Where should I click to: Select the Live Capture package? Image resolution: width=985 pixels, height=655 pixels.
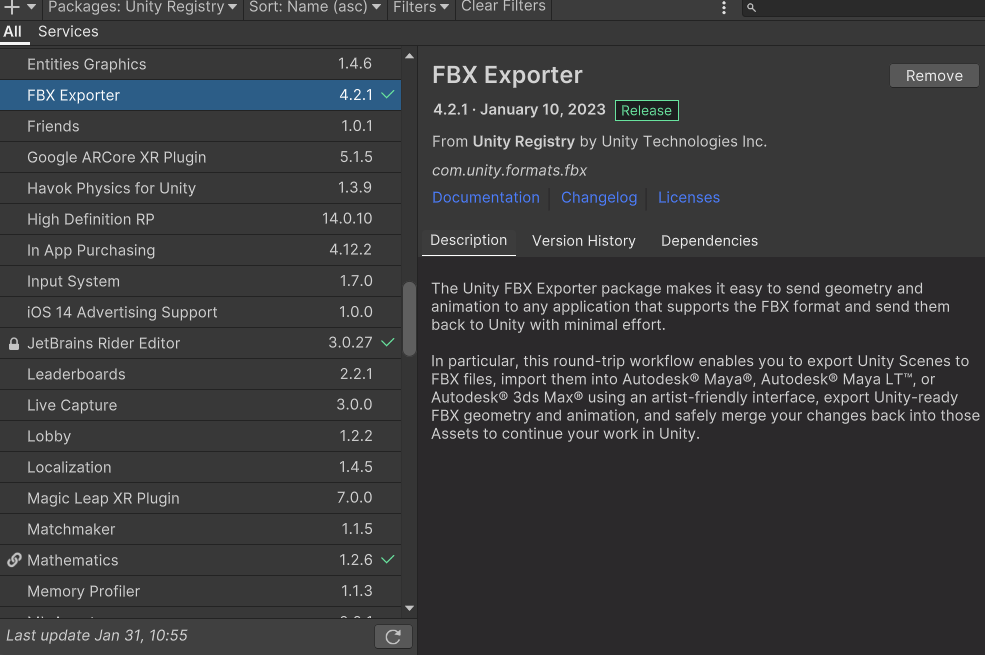[x=200, y=405]
